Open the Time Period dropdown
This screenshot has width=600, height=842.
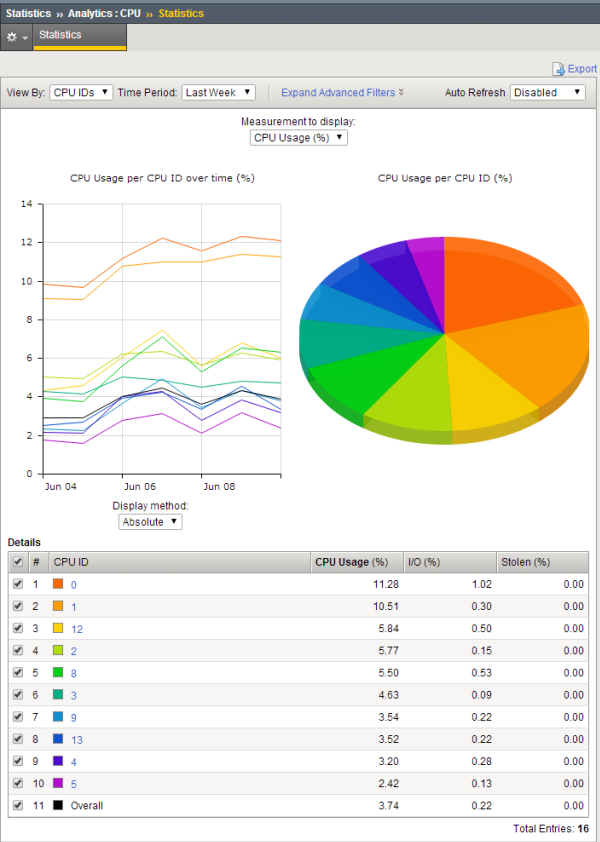click(218, 92)
